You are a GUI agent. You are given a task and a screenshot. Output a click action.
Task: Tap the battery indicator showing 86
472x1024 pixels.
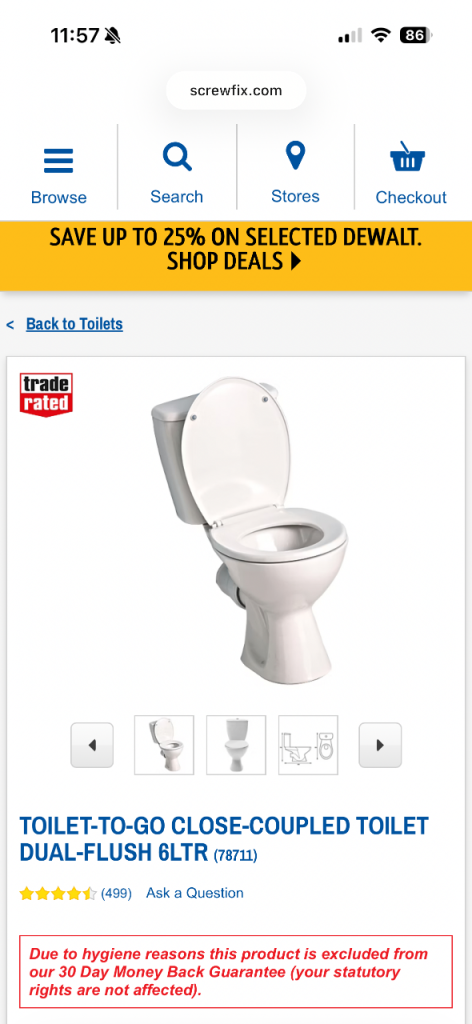[x=416, y=35]
